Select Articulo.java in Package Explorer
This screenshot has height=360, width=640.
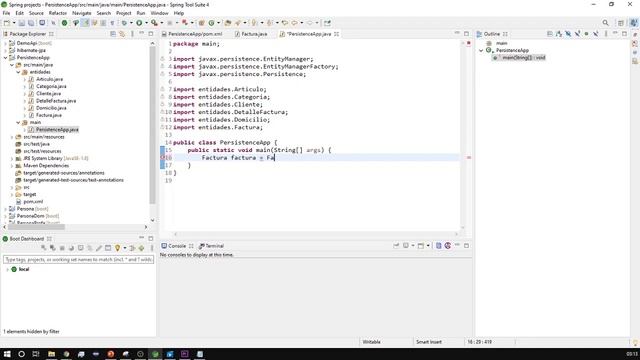coord(49,79)
